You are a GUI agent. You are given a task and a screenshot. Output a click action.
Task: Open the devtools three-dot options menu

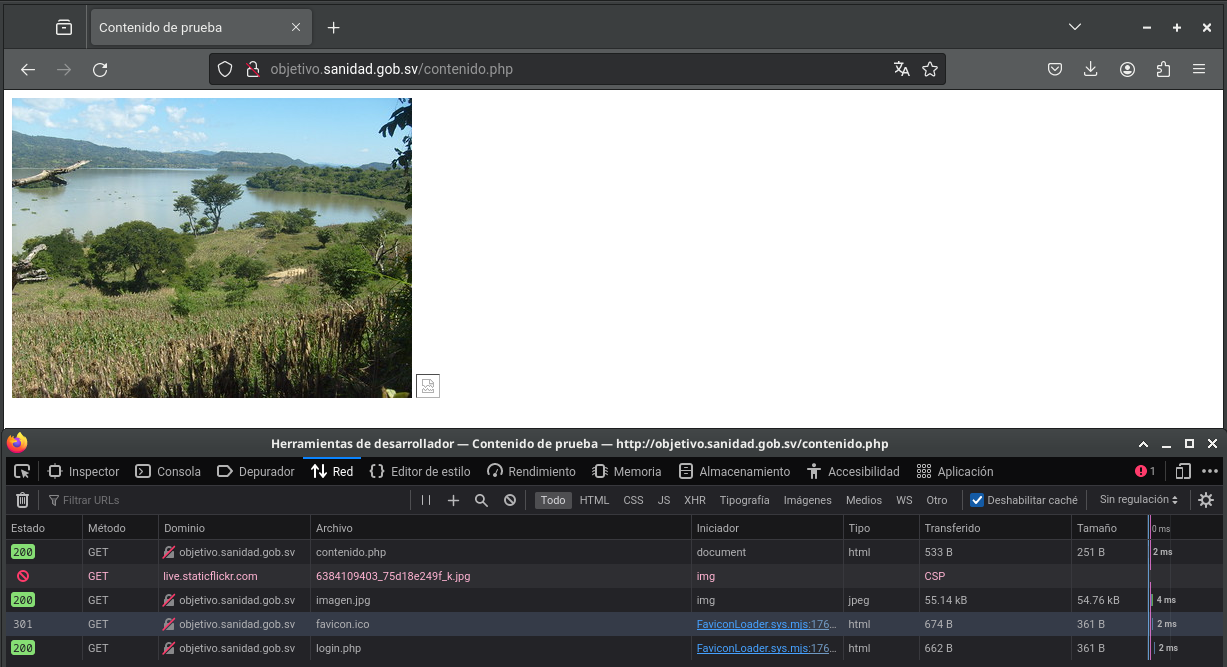click(1210, 471)
